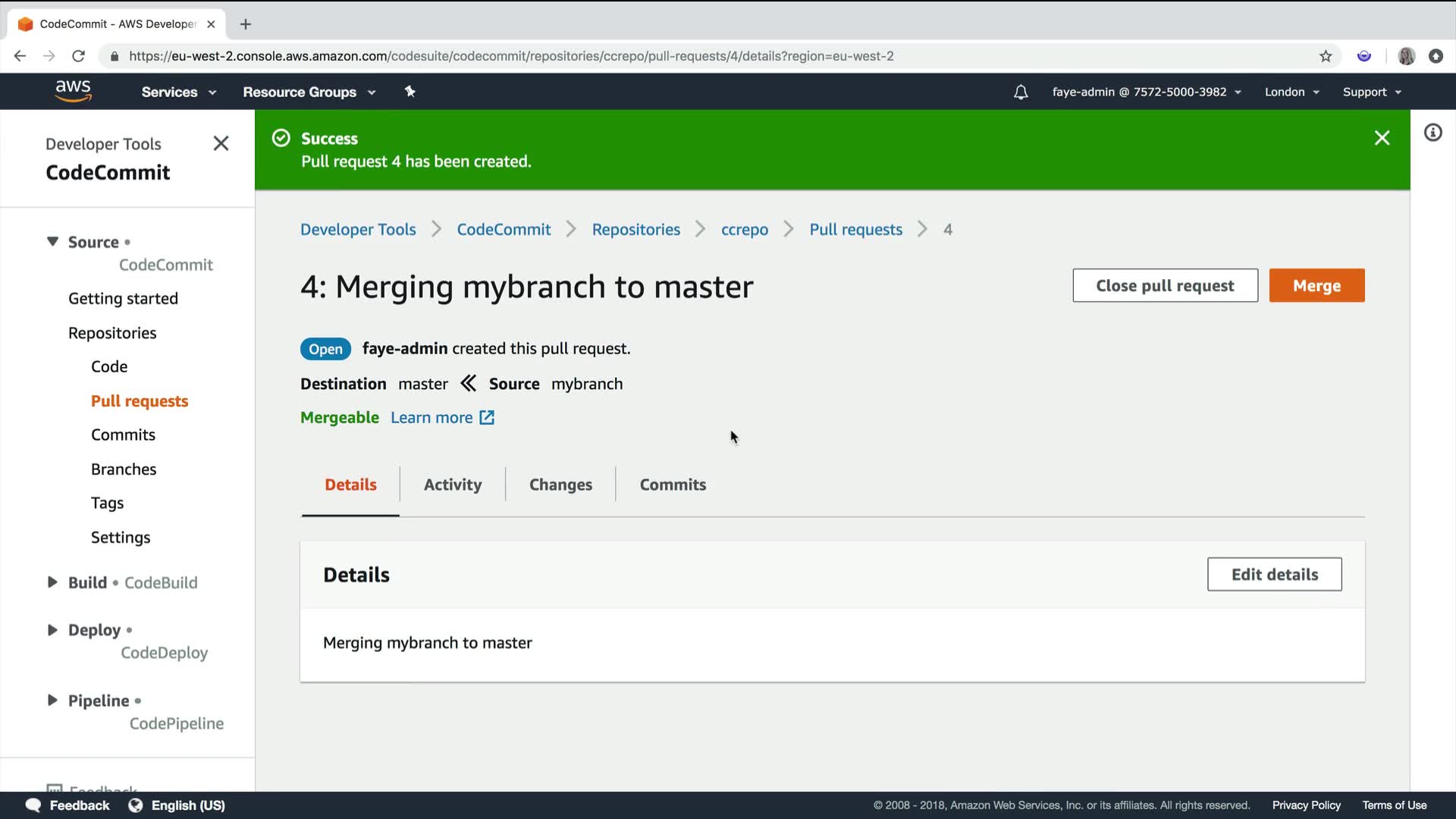Open the notifications bell icon
This screenshot has width=1456, height=819.
[x=1021, y=92]
